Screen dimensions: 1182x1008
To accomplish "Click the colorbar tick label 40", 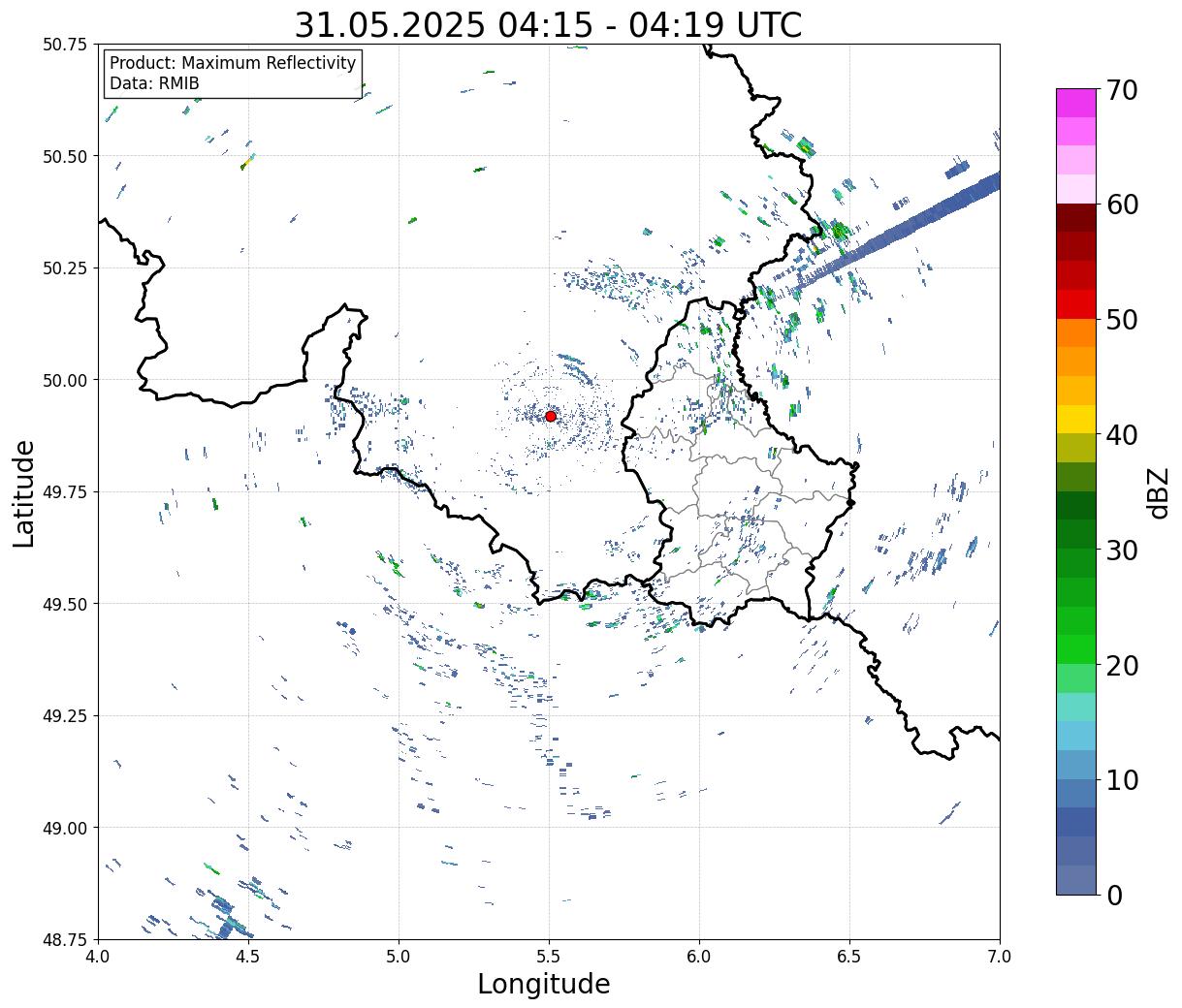I will pos(1122,435).
